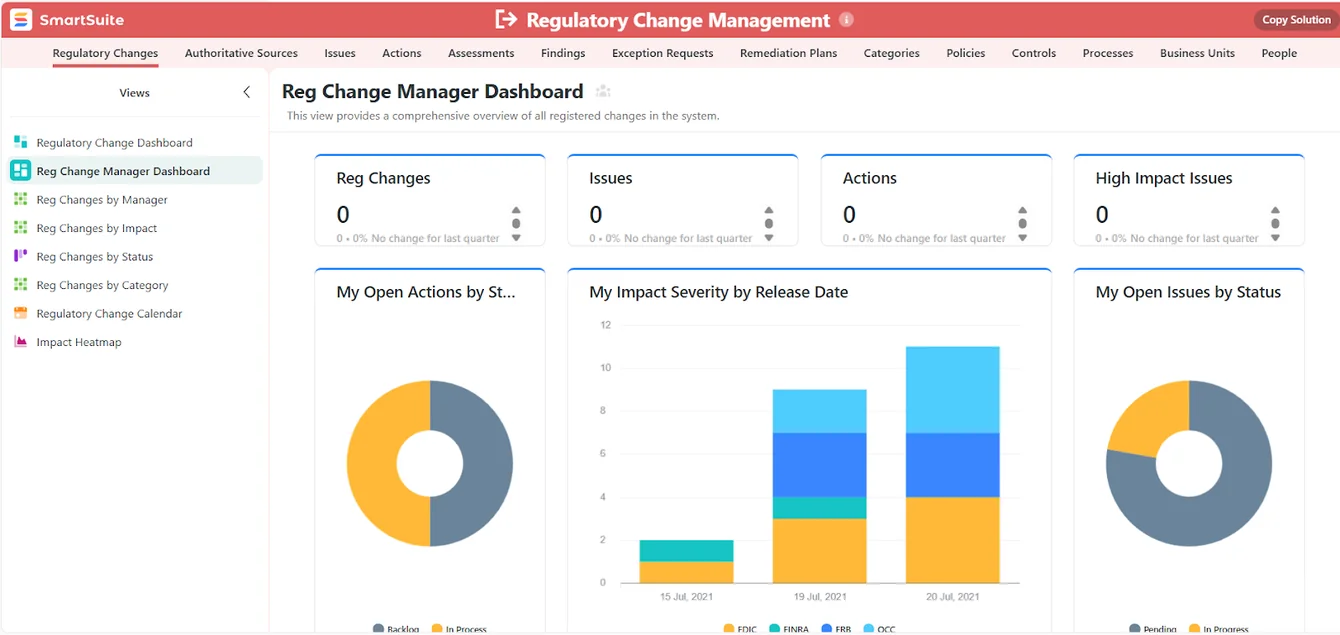Open the Issues tab
Viewport: 1340px width, 635px height.
tap(340, 53)
